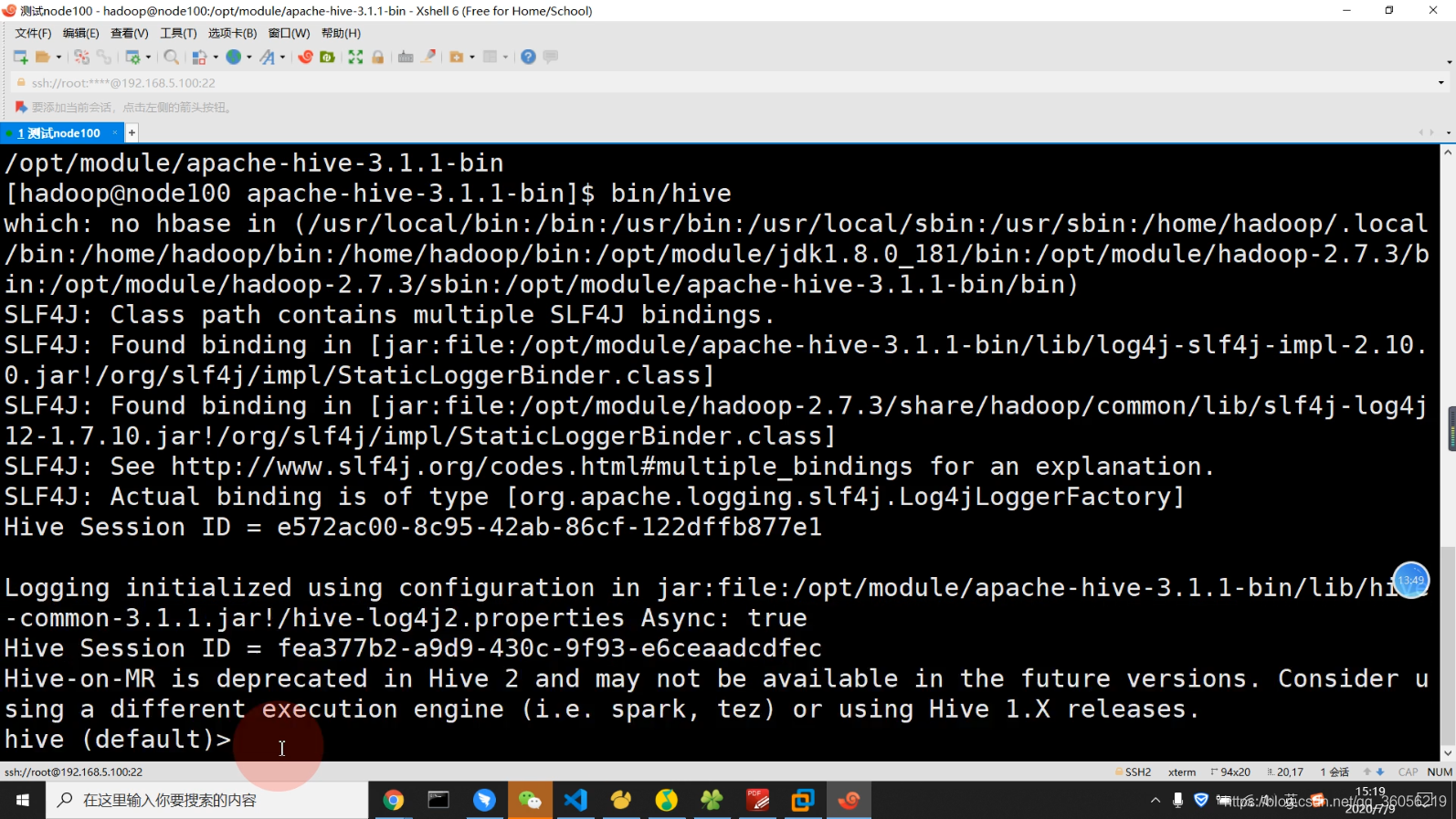Image resolution: width=1456 pixels, height=819 pixels.
Task: Click the green Xmanager toolbar icon
Action: (x=327, y=57)
